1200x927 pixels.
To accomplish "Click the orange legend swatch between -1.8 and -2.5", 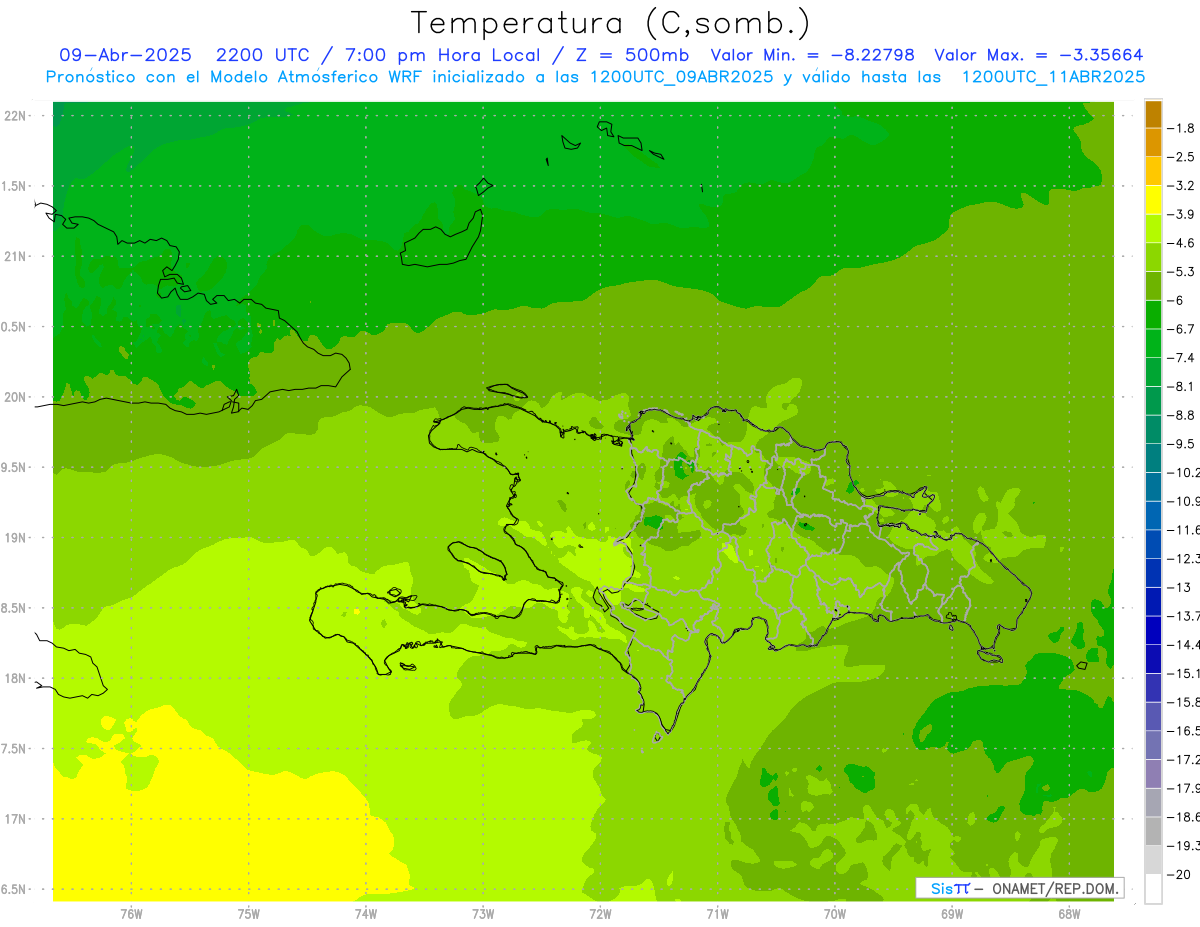I will click(x=1153, y=143).
